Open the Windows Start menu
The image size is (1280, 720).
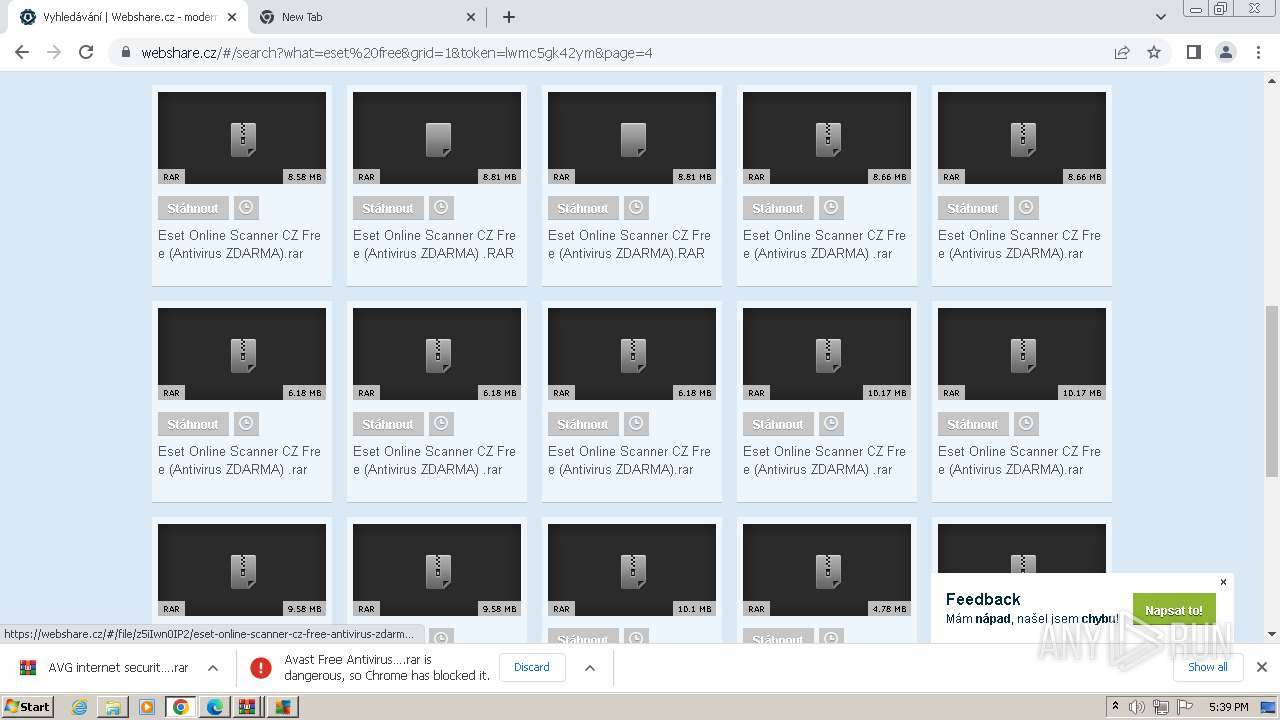coord(28,706)
